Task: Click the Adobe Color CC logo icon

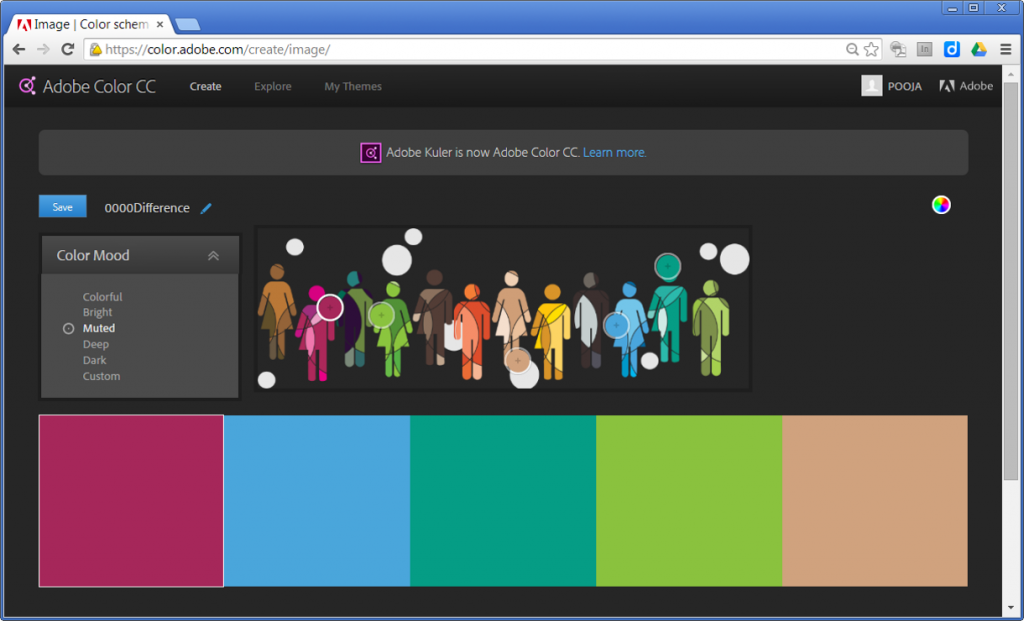Action: click(x=28, y=86)
